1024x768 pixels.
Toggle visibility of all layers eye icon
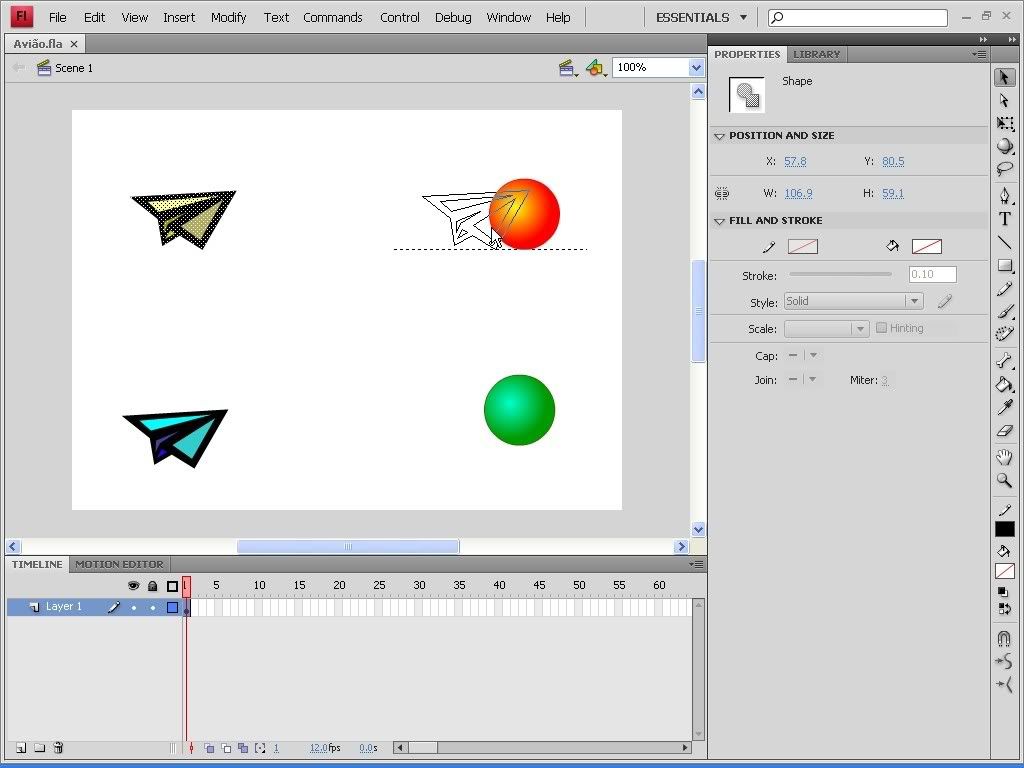(x=133, y=586)
